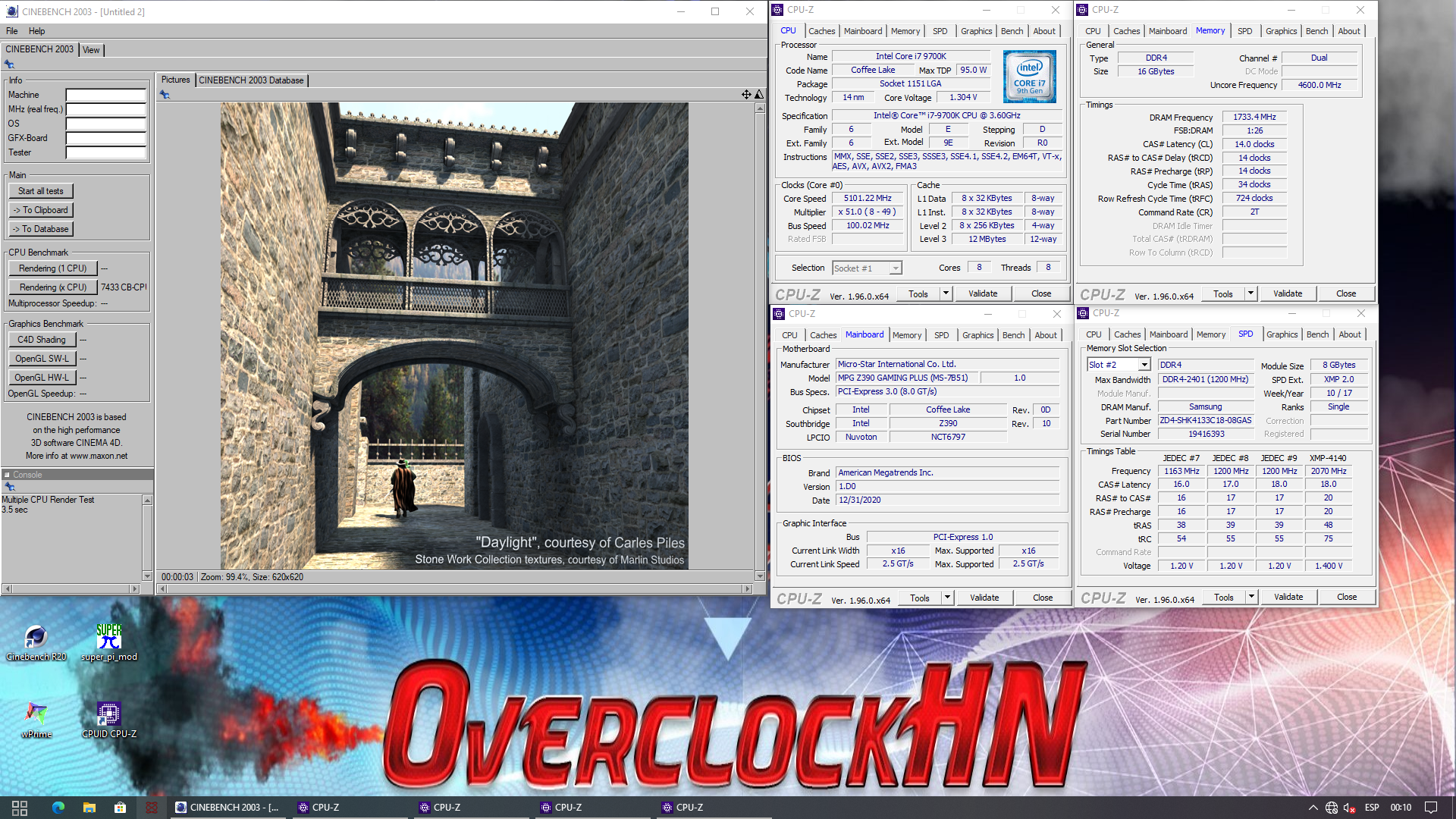
Task: Click Validate in the CPU tab window
Action: tap(983, 293)
